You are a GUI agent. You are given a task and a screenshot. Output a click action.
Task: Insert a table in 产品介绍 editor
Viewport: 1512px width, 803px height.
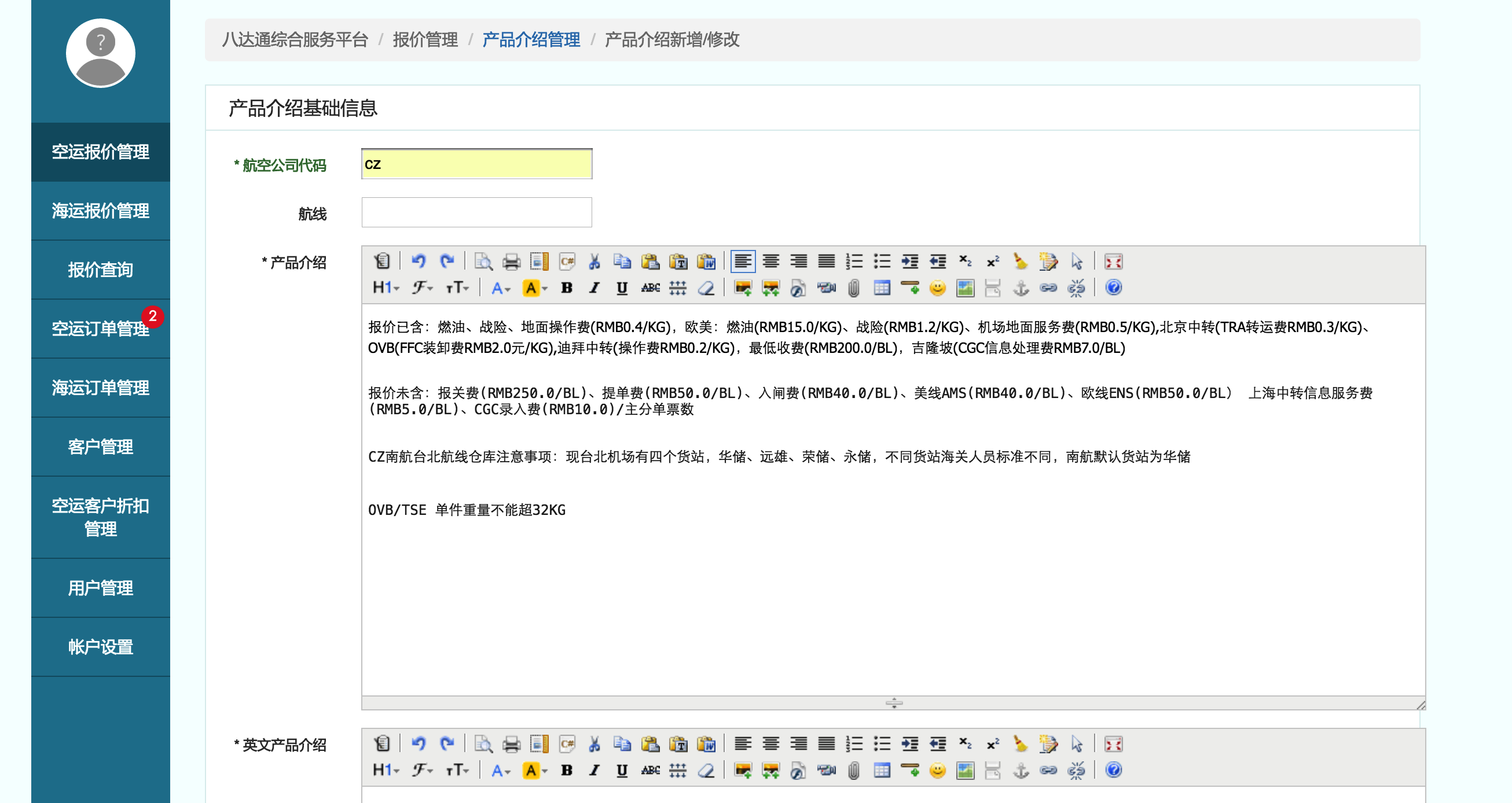(x=882, y=288)
